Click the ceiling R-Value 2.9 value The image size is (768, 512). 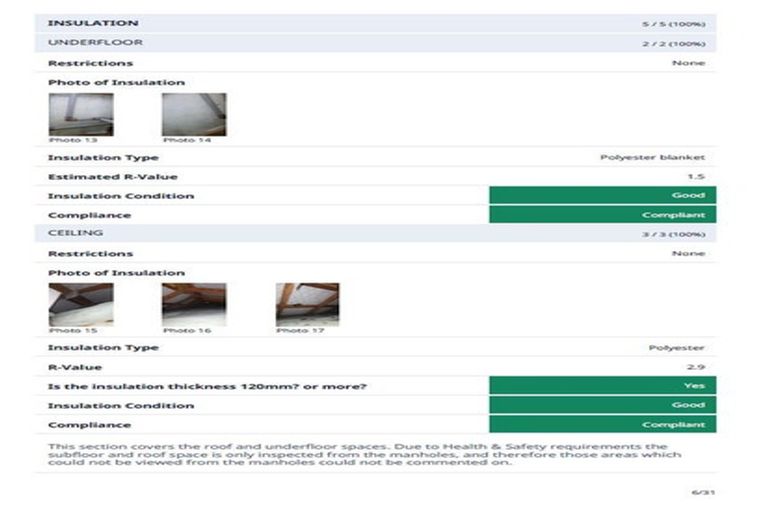pos(696,366)
